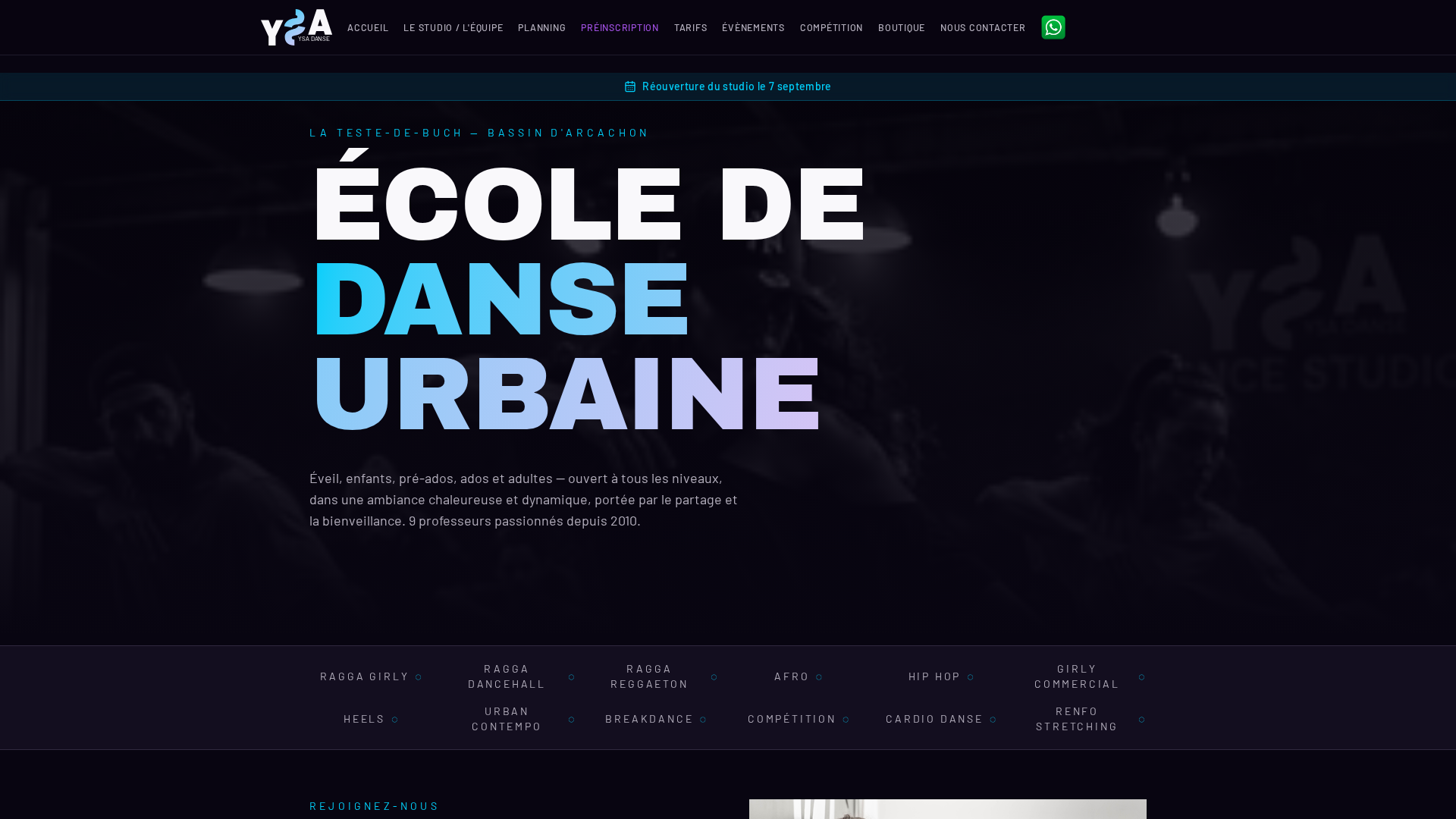Click the image below the styles strip
The image size is (1456, 819).
[948, 809]
